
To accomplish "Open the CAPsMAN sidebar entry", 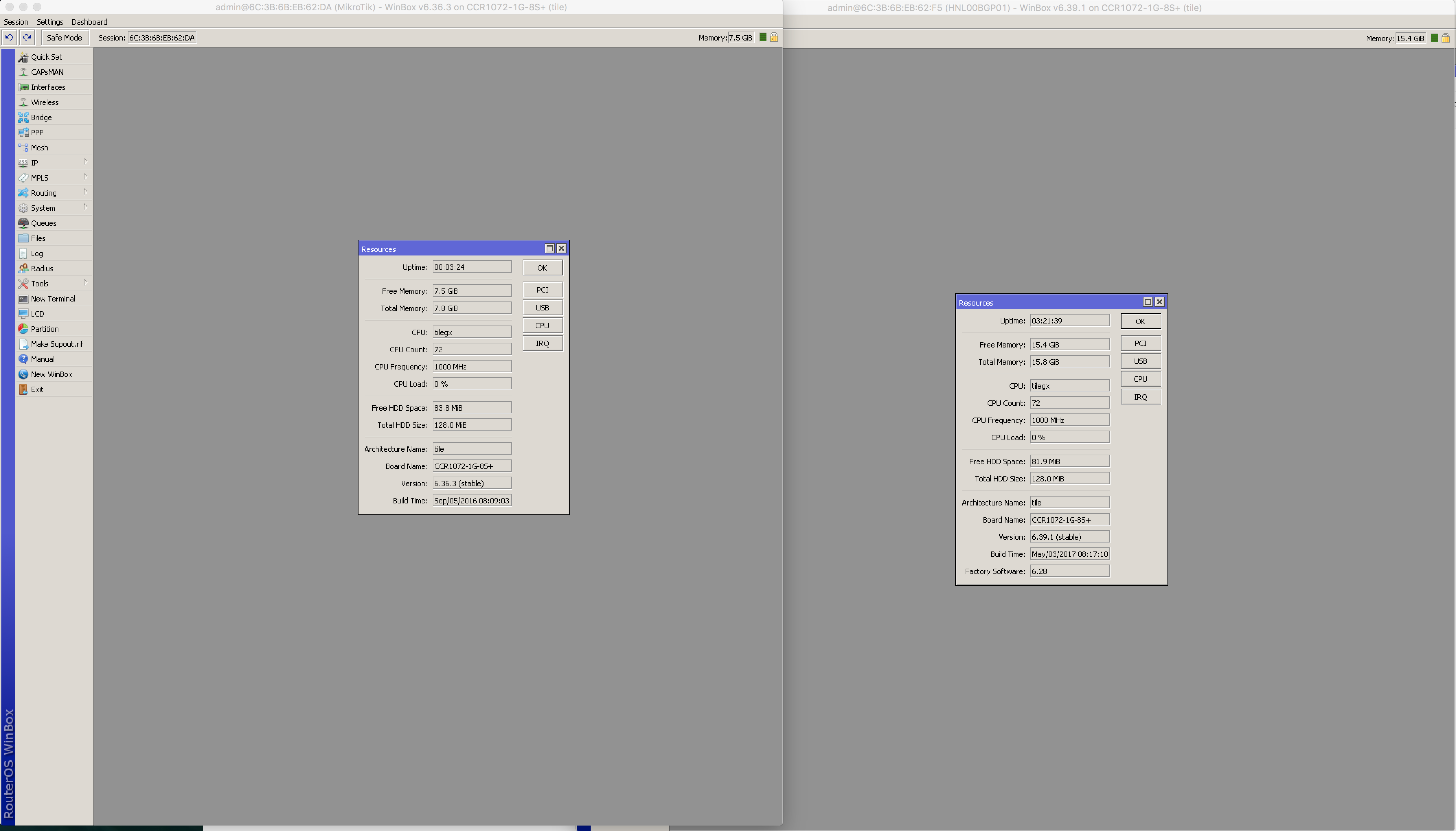I will point(47,72).
